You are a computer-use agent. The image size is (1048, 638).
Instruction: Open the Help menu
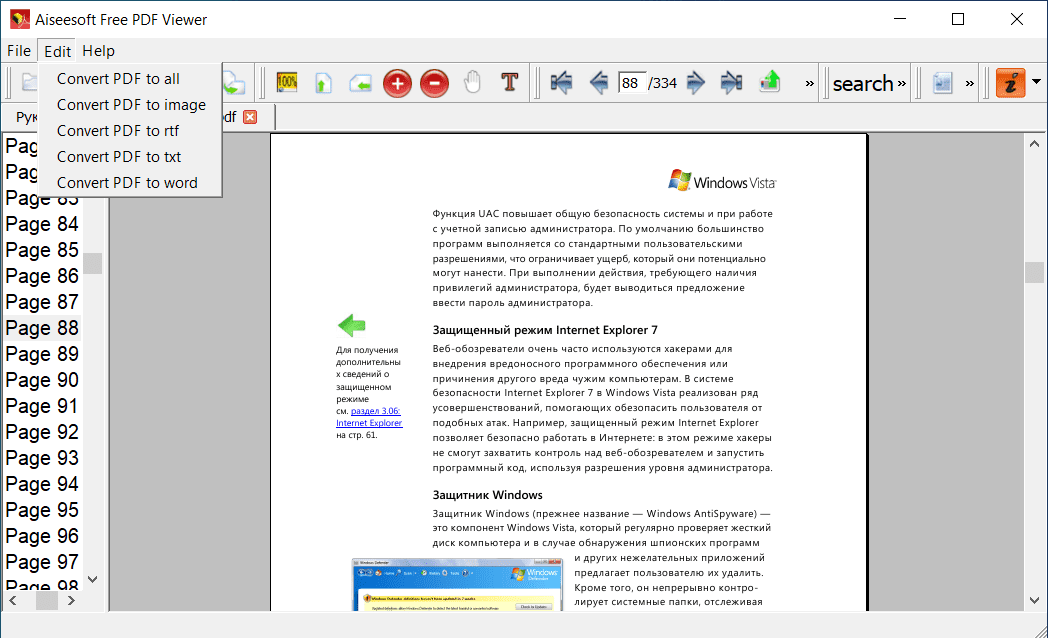pyautogui.click(x=98, y=51)
